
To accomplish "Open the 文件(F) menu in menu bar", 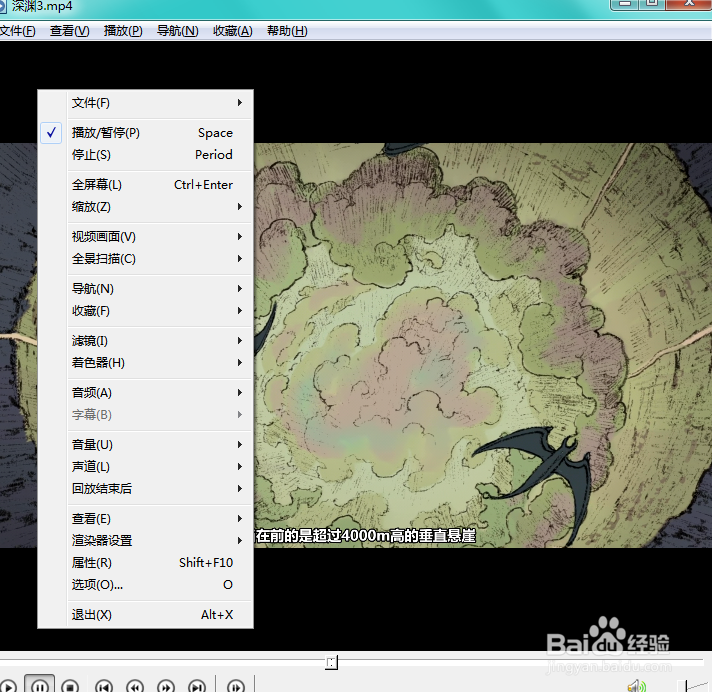I will (17, 31).
